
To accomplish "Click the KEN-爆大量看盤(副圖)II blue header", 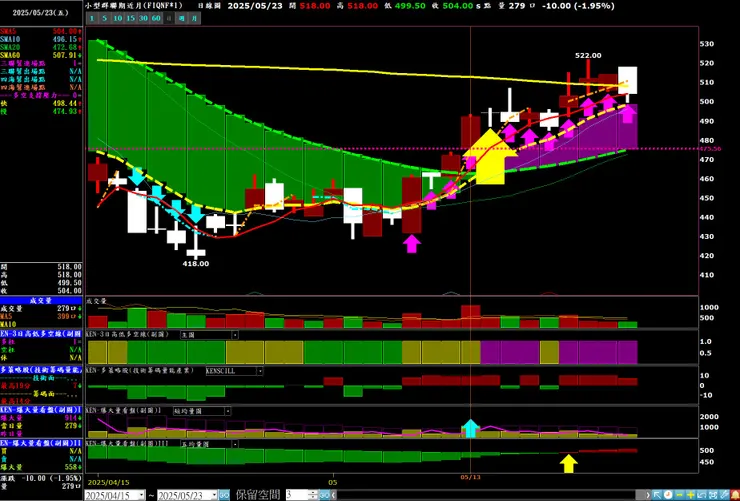I will 42,443.
